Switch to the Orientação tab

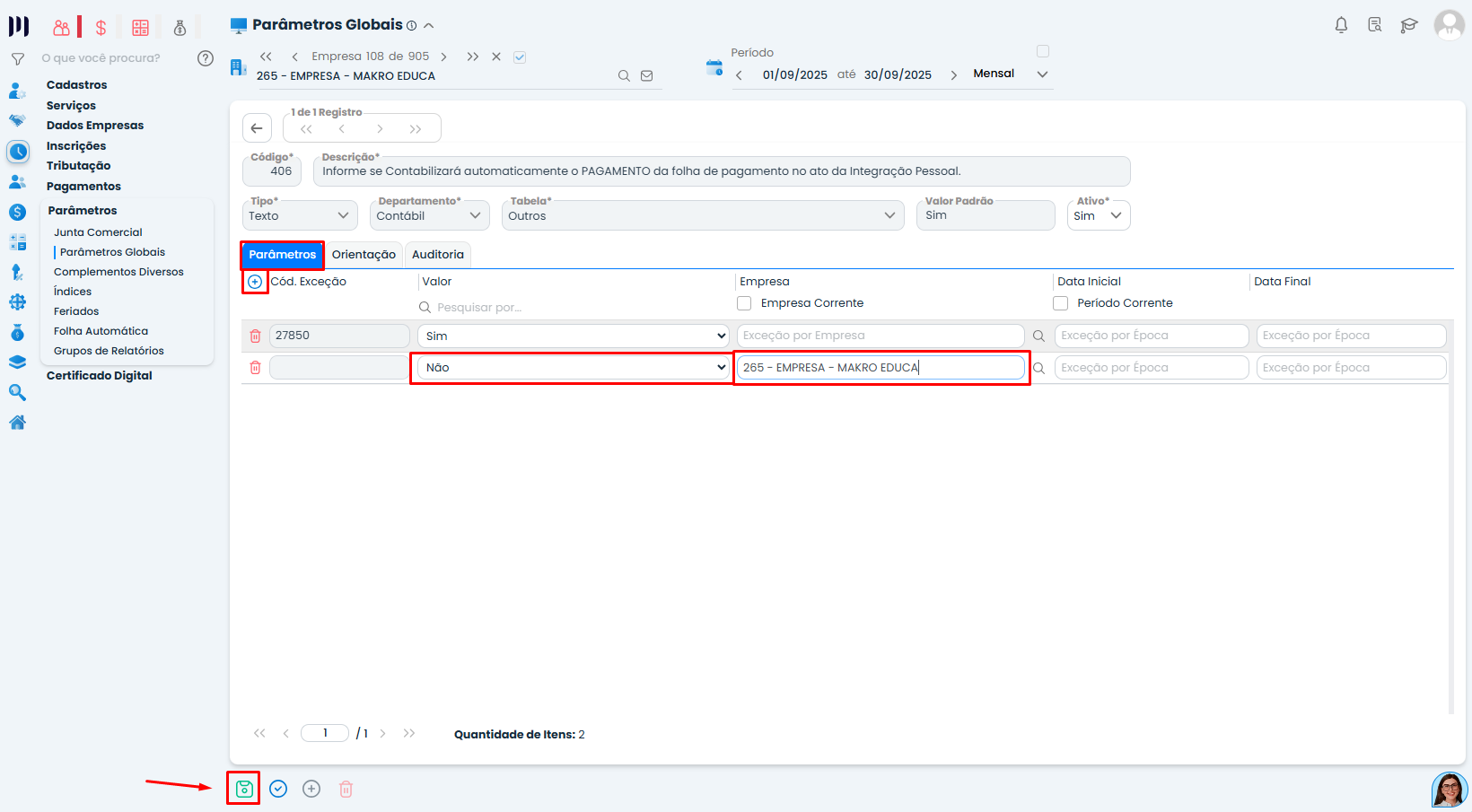364,255
